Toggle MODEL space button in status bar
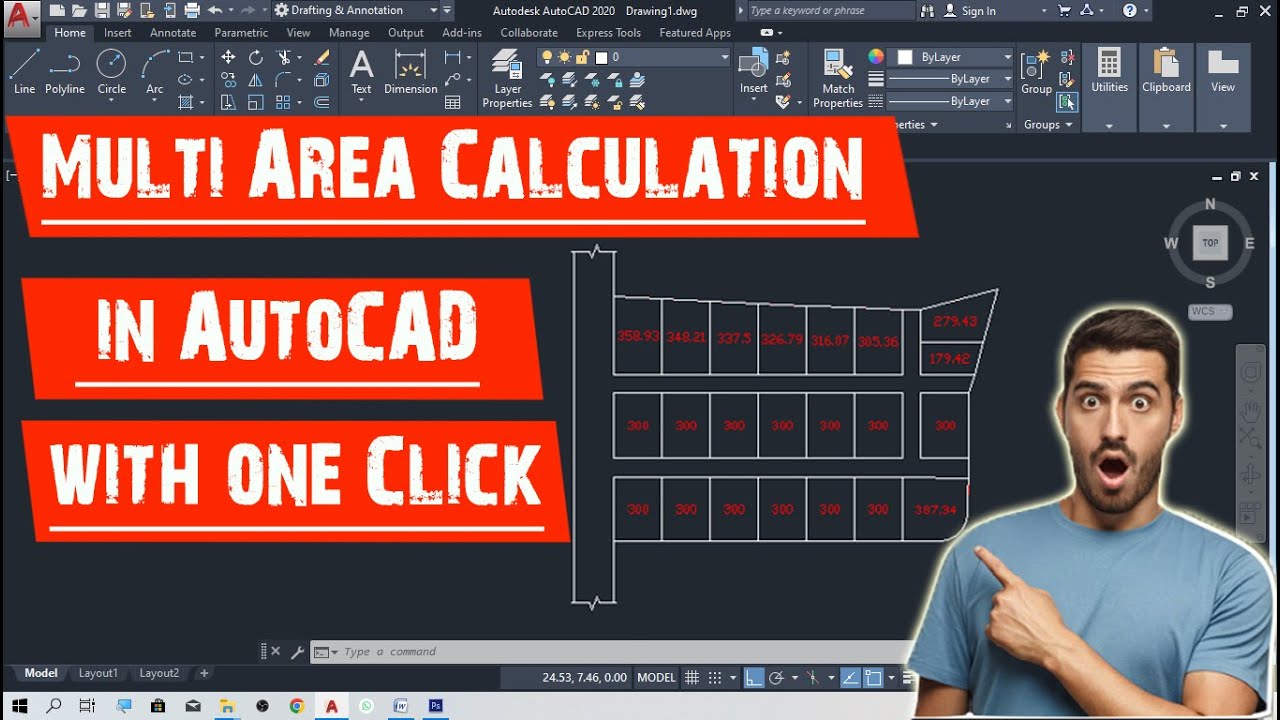Screen dimensions: 1280x720 pyautogui.click(x=656, y=677)
